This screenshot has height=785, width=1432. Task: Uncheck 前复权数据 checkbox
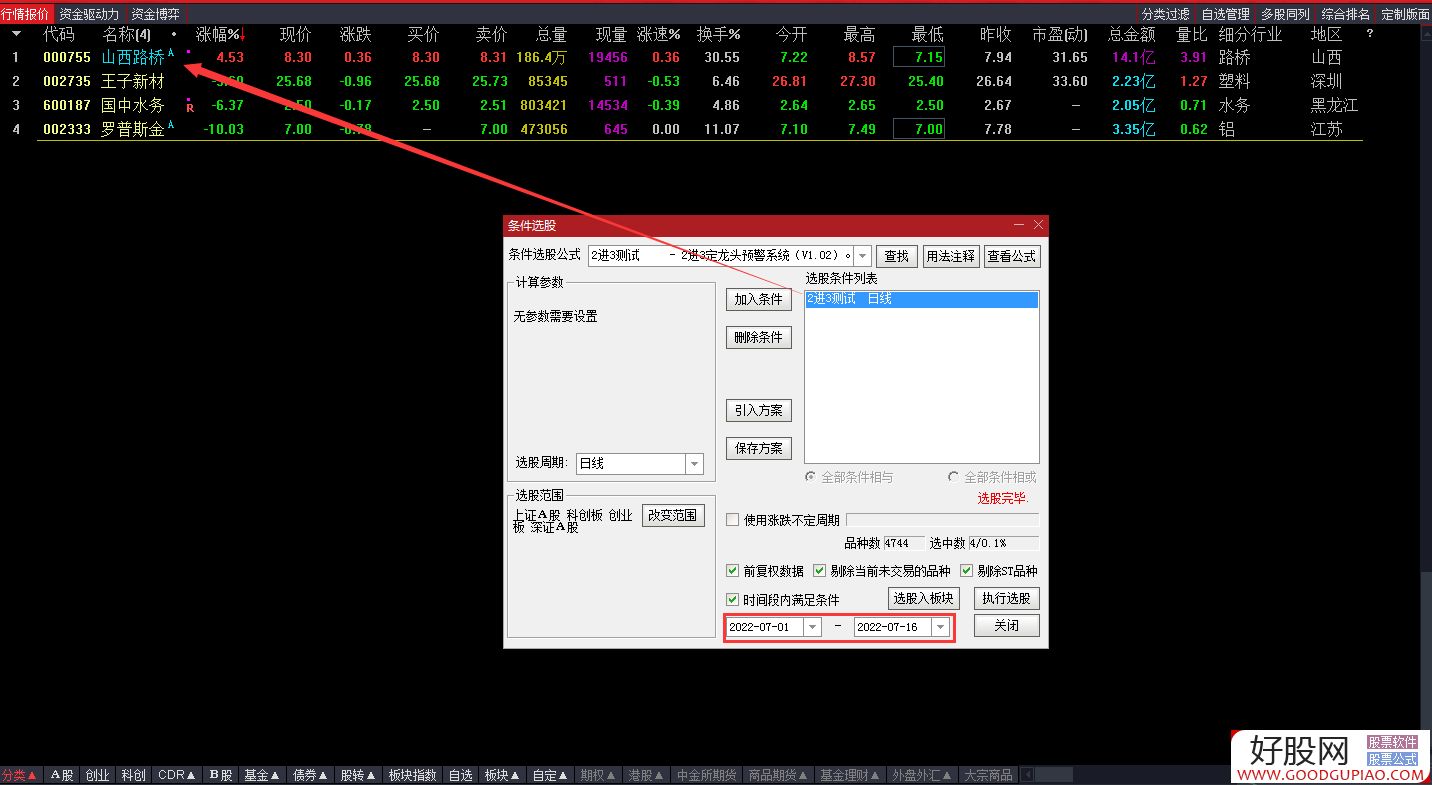point(733,571)
